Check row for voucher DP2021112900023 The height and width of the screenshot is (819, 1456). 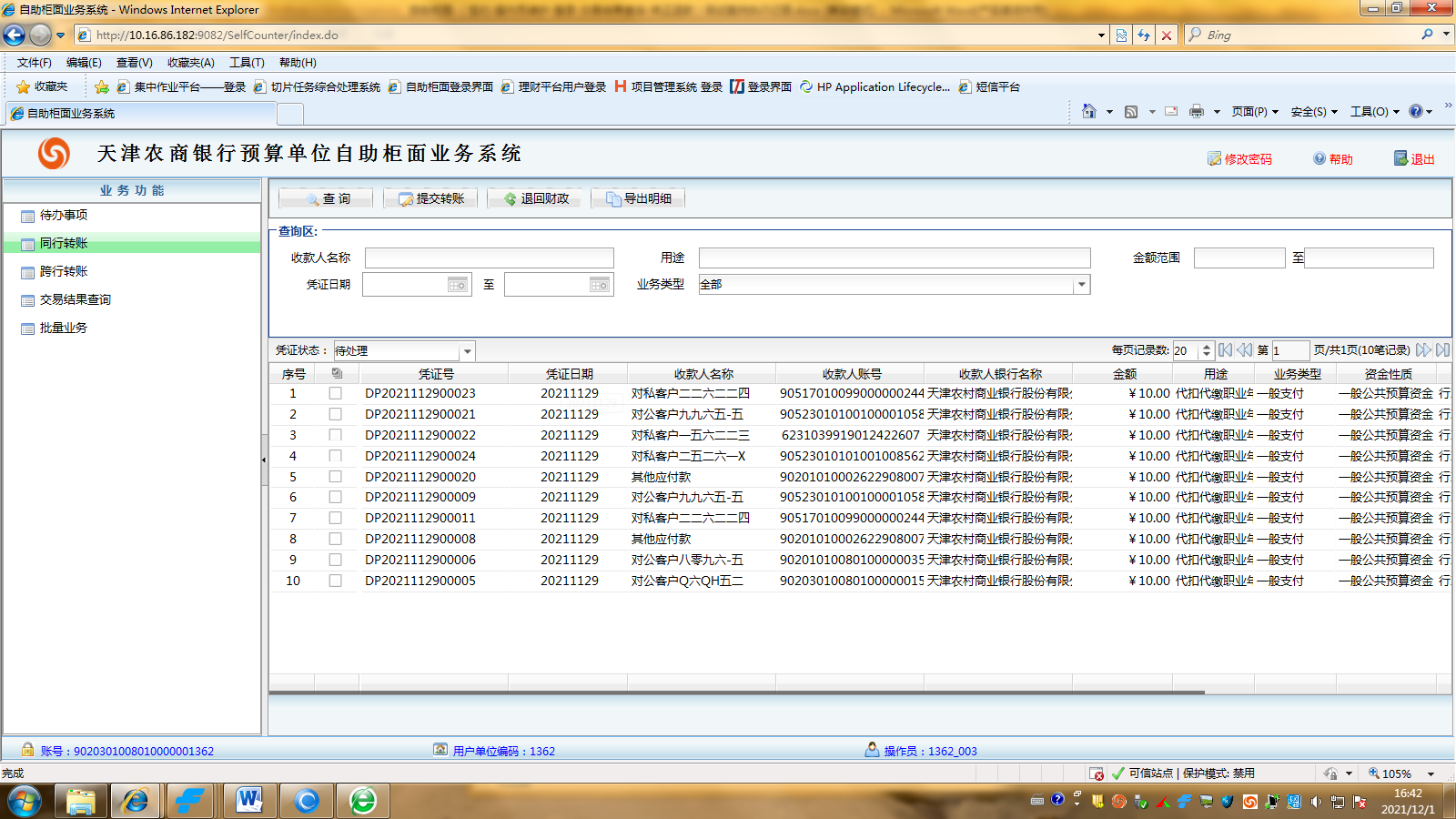(336, 393)
